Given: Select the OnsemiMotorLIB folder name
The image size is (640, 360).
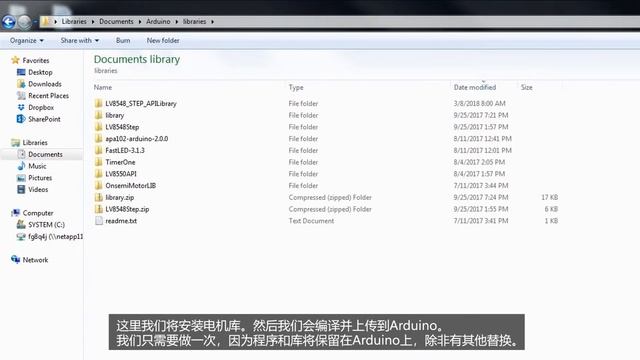Looking at the screenshot, I should (131, 186).
